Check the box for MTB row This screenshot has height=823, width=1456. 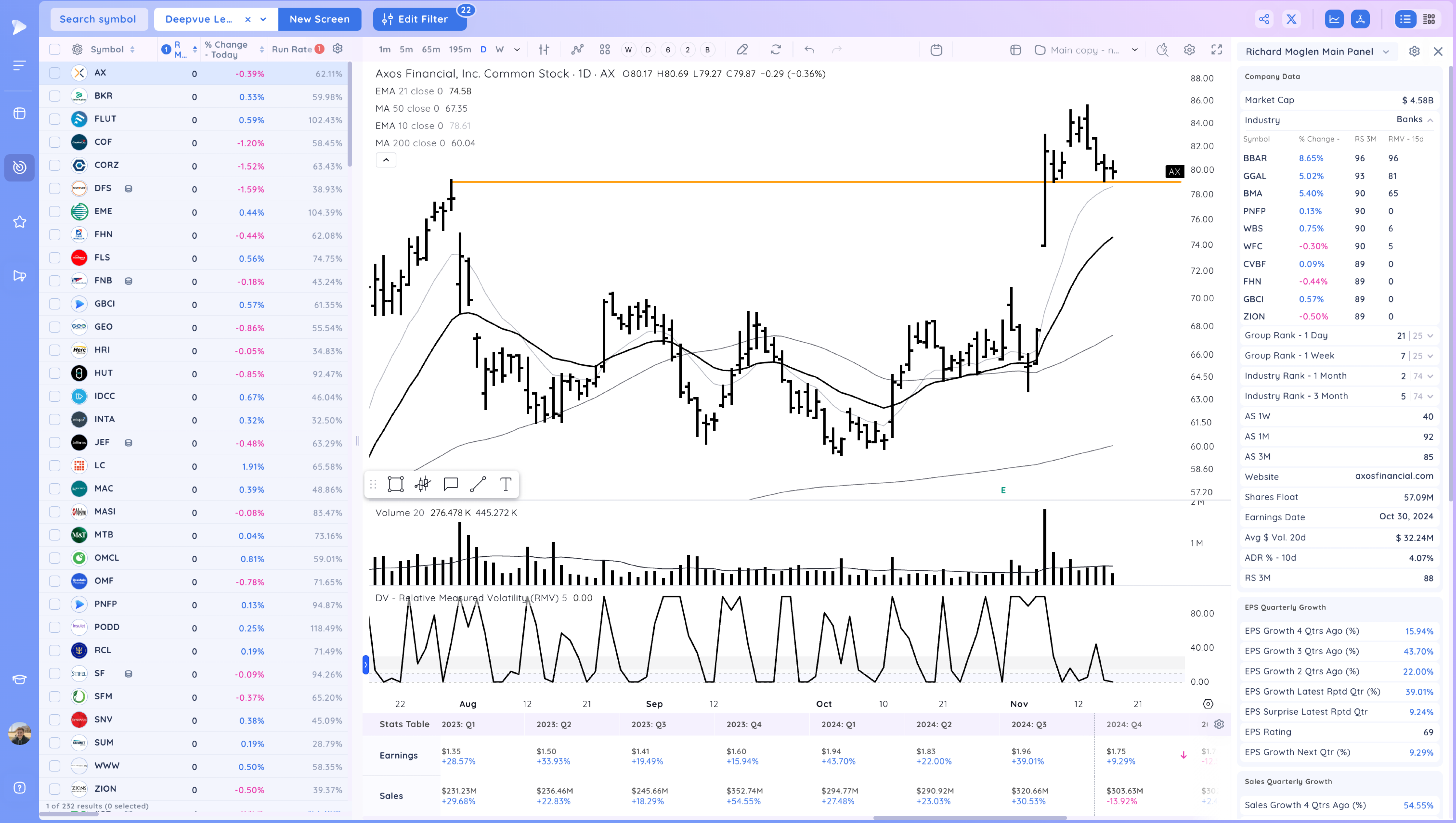[54, 535]
